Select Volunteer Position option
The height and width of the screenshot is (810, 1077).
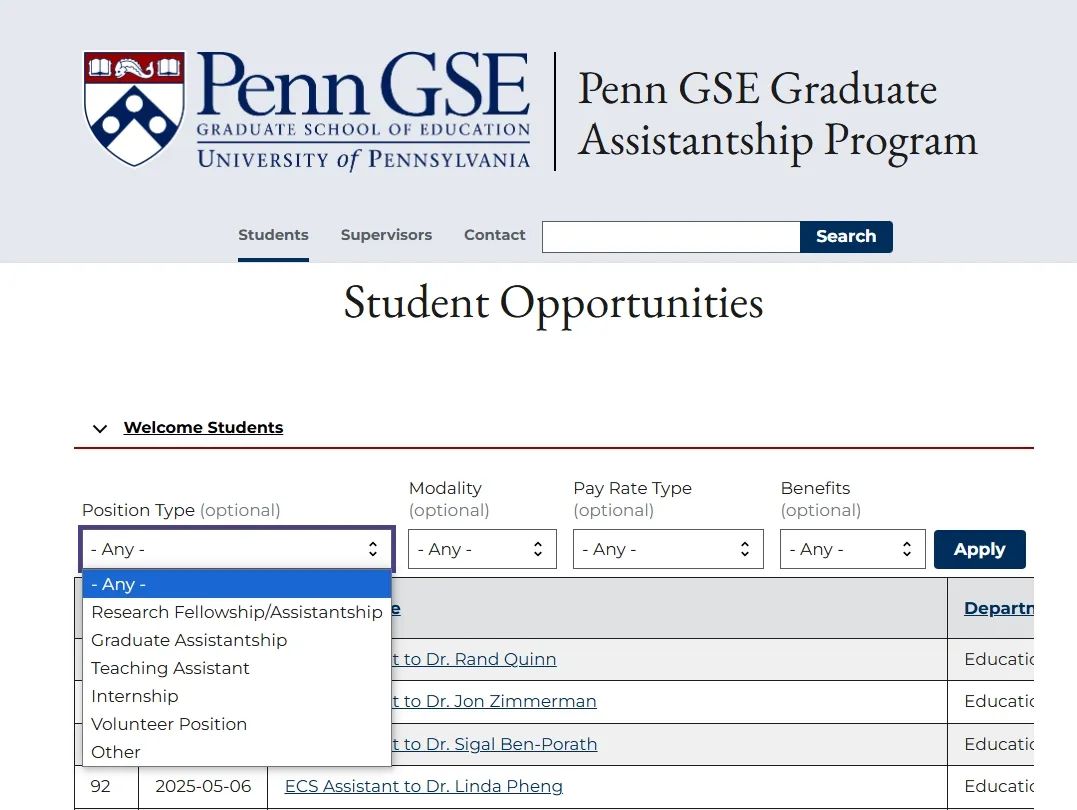tap(169, 724)
